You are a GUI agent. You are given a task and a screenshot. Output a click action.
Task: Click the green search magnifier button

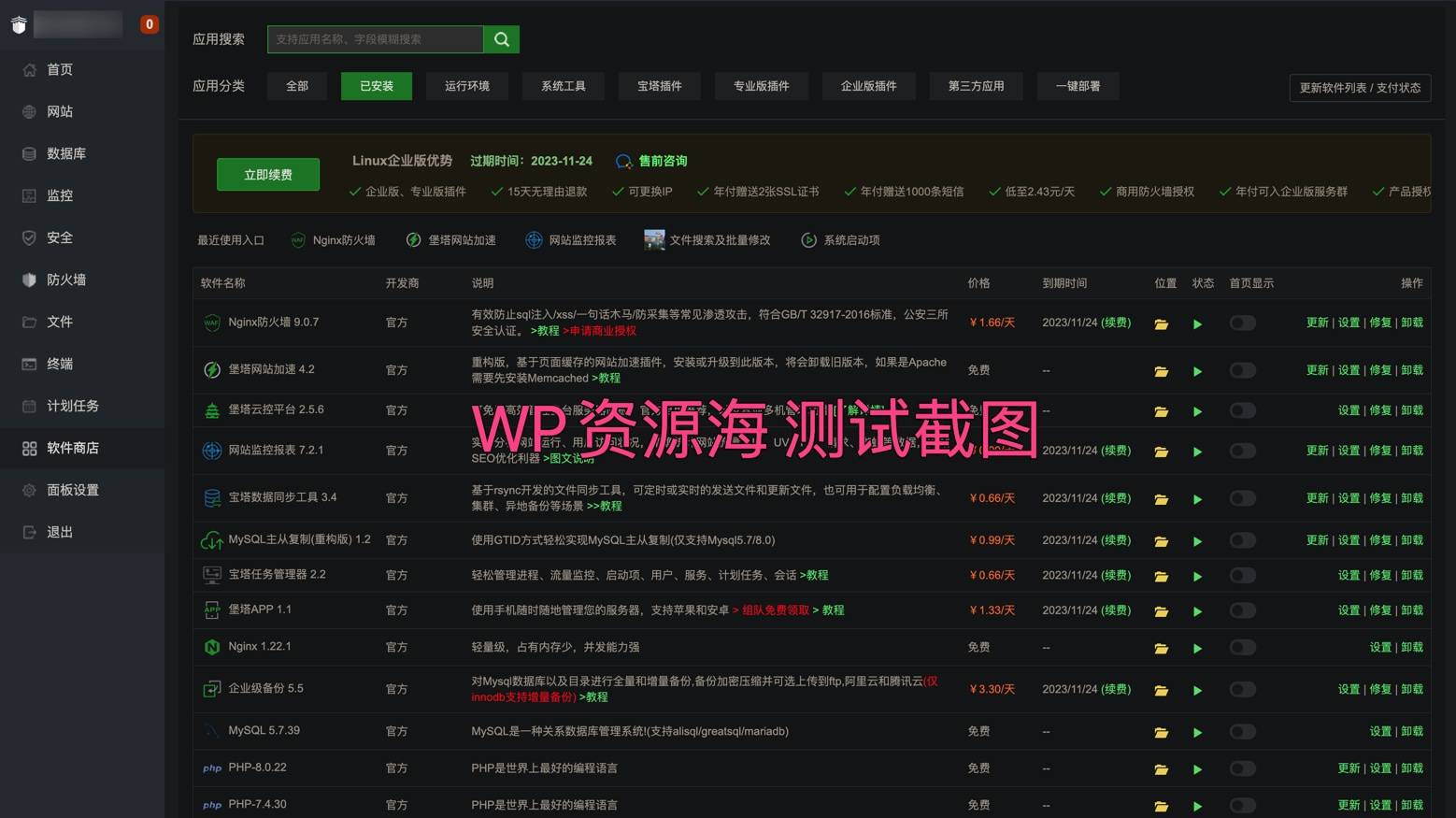tap(501, 39)
